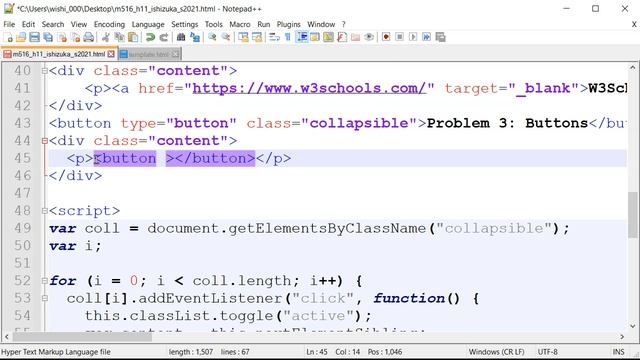The height and width of the screenshot is (360, 640).
Task: Toggle Show All Characters pilcrow icon
Action: pos(288,38)
